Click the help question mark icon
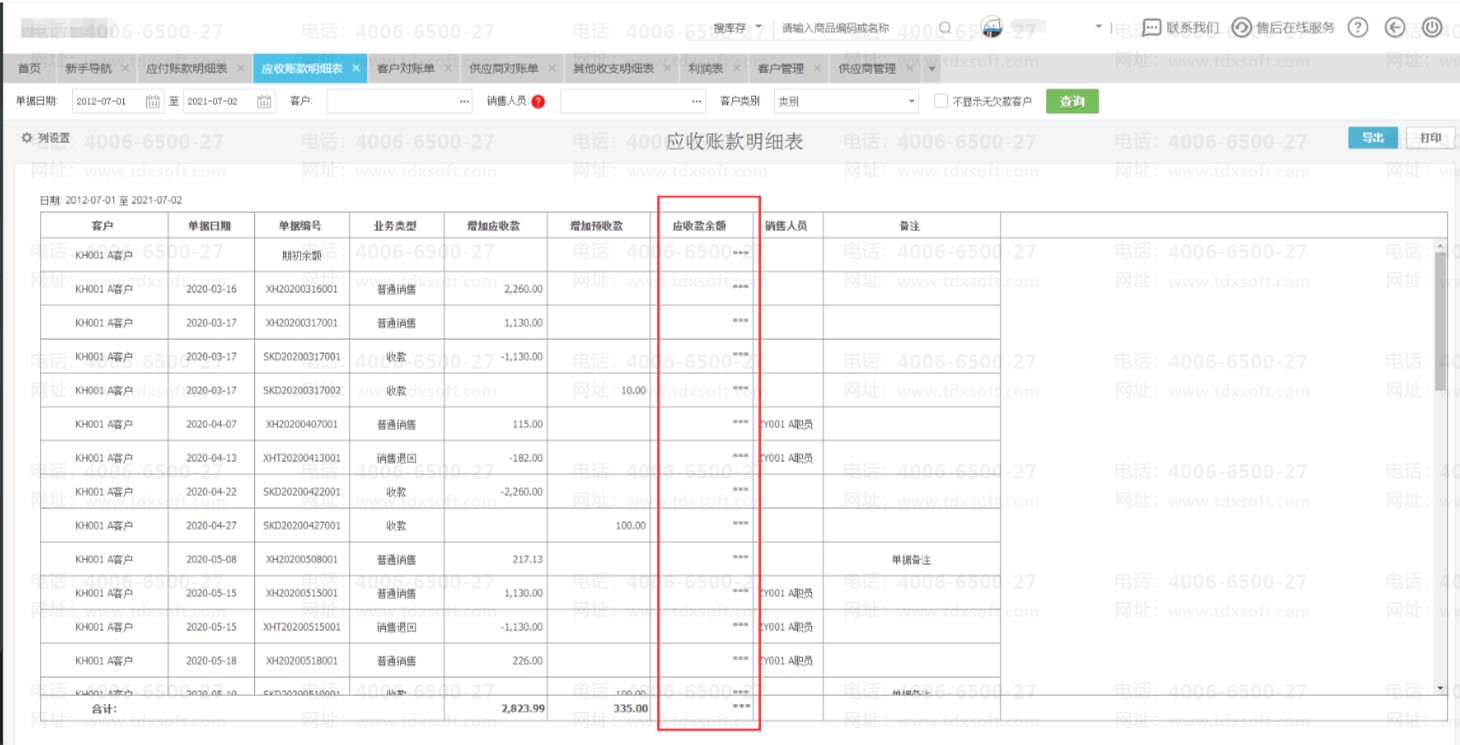Screen dimensions: 1460x745 click(x=1357, y=28)
